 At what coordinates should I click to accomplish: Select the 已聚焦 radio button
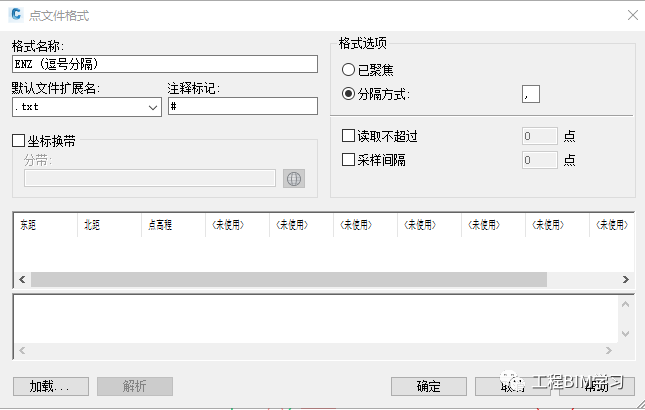click(348, 69)
